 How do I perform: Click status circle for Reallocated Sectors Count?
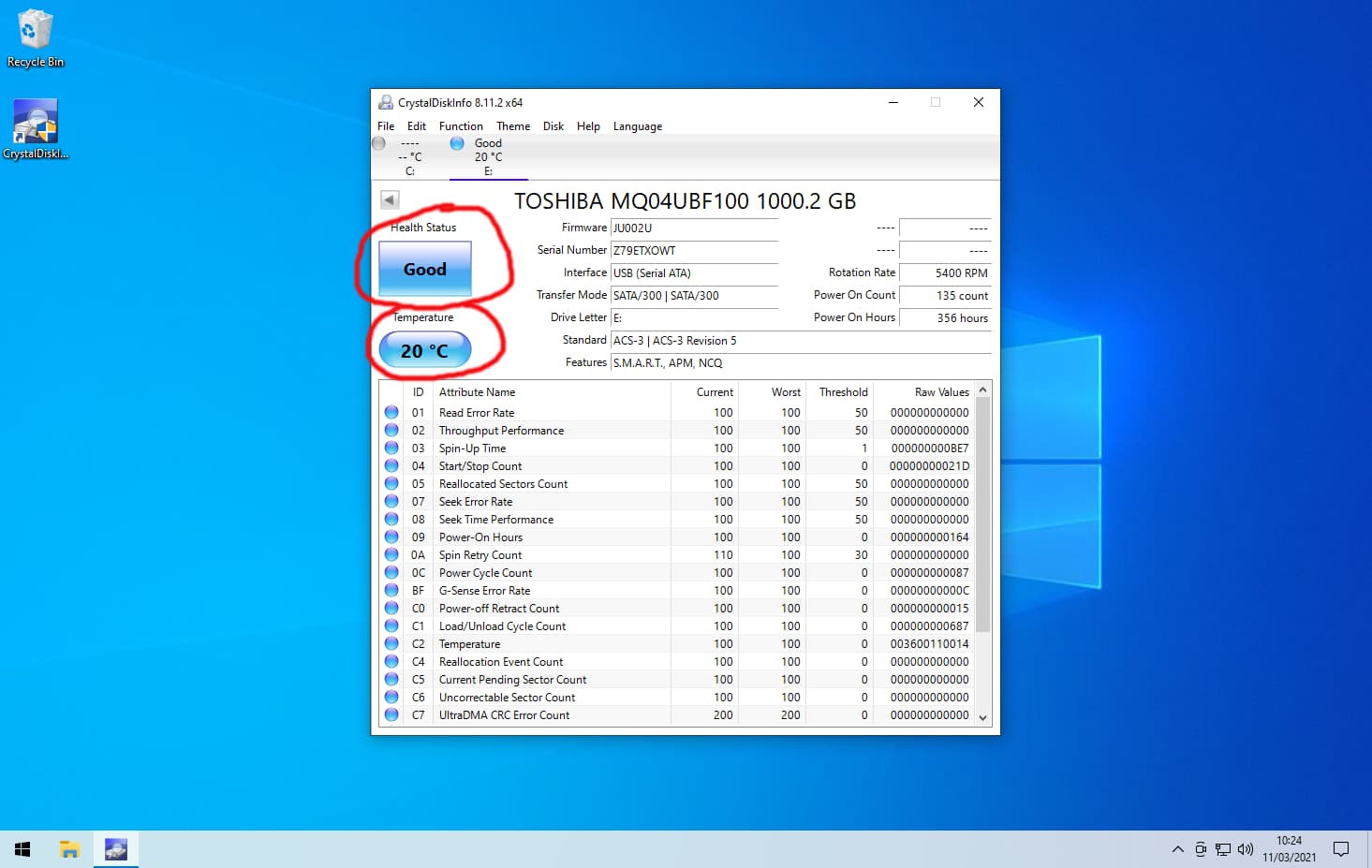click(x=391, y=483)
